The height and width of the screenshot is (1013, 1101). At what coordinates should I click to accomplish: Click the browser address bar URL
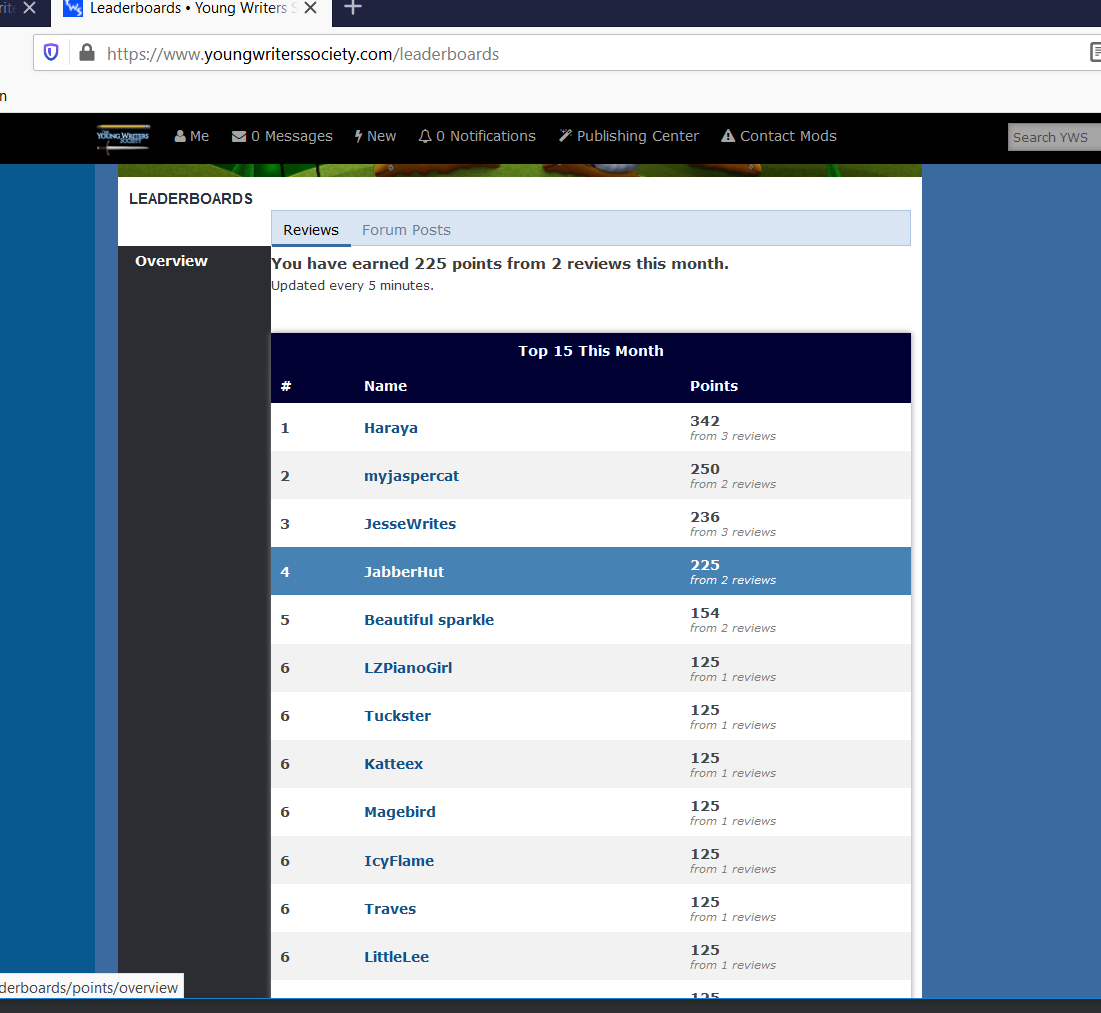[x=303, y=54]
